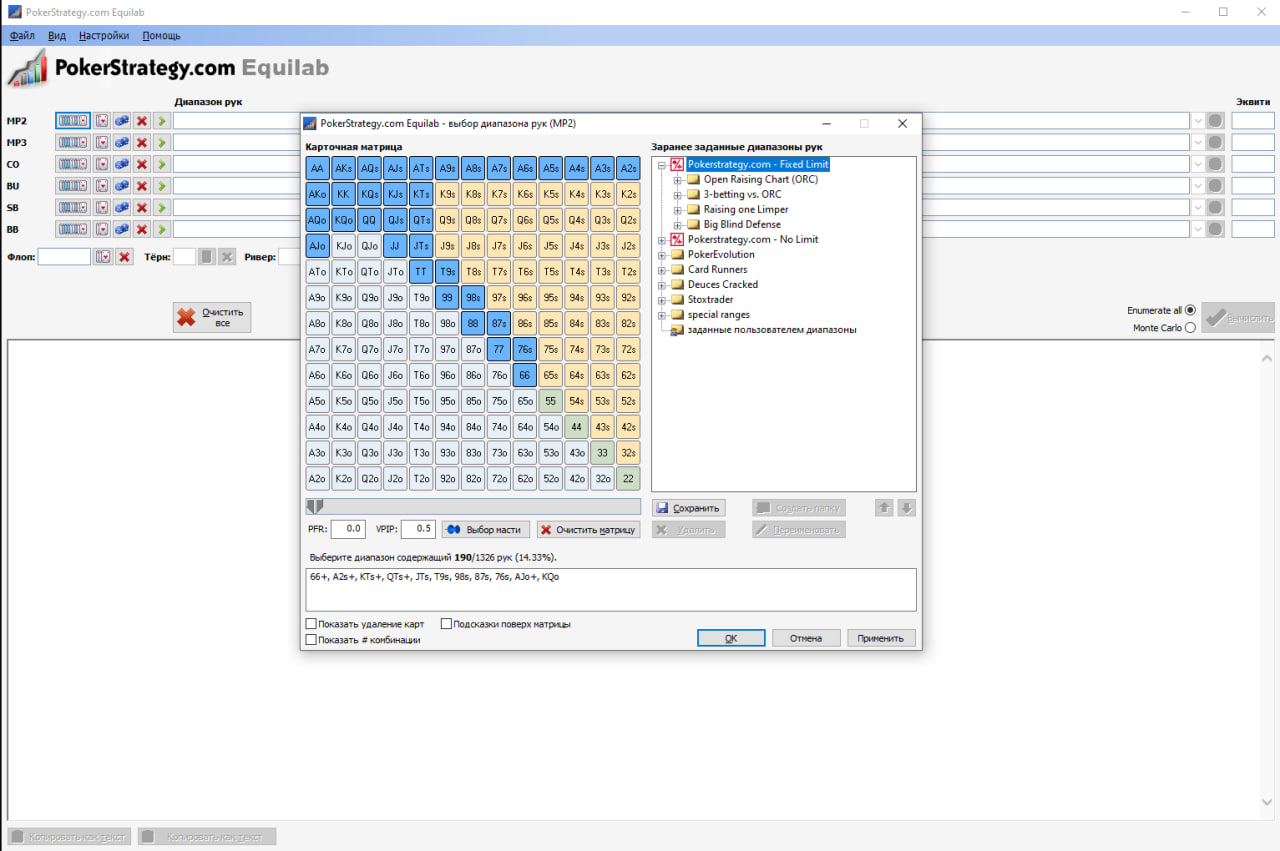Viewport: 1280px width, 851px height.
Task: Clear MP3 range with red X icon
Action: pyautogui.click(x=142, y=142)
